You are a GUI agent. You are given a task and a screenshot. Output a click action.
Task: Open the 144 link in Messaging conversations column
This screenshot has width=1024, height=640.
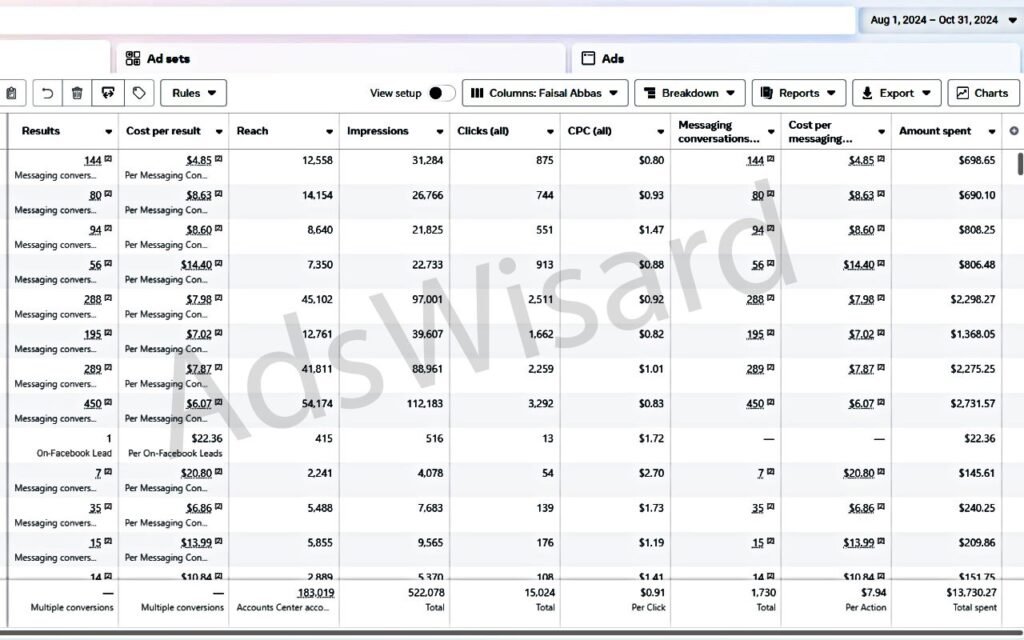(x=755, y=161)
